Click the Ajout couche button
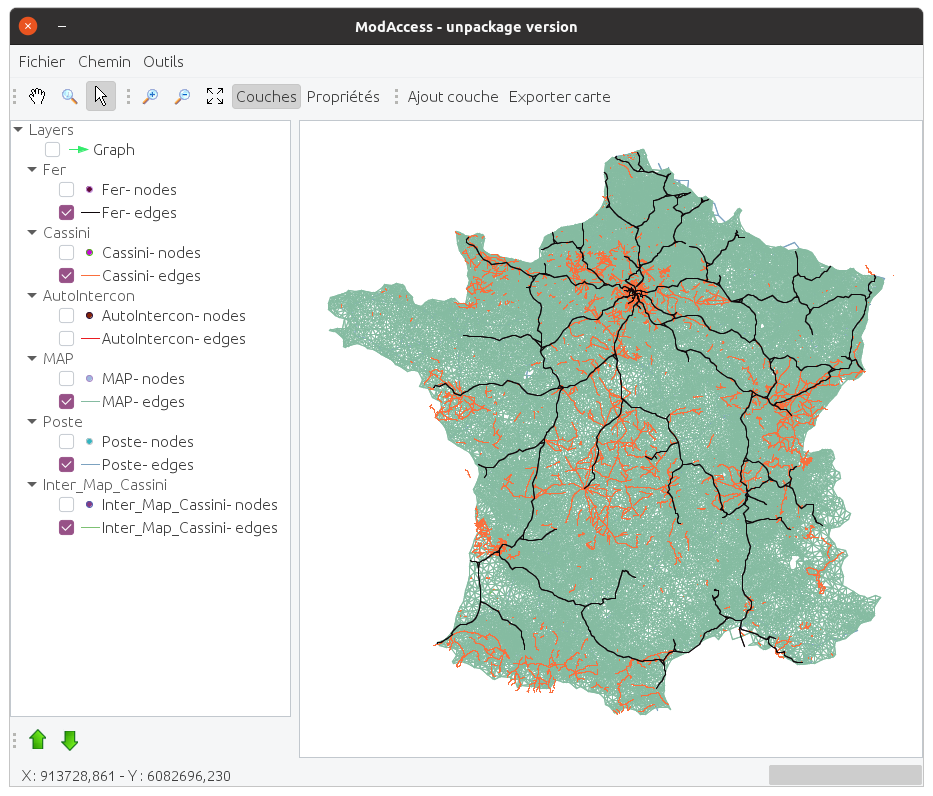The height and width of the screenshot is (796, 933). [452, 96]
